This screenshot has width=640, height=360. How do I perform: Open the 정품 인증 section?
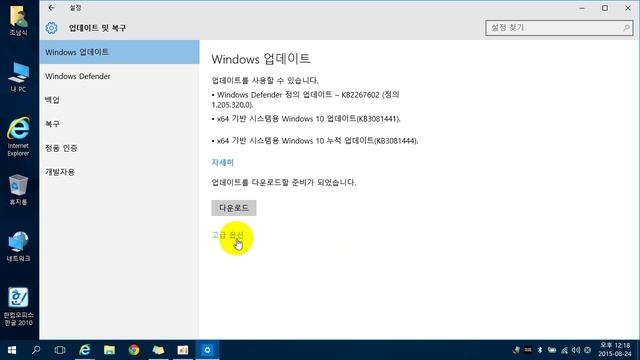pos(119,148)
